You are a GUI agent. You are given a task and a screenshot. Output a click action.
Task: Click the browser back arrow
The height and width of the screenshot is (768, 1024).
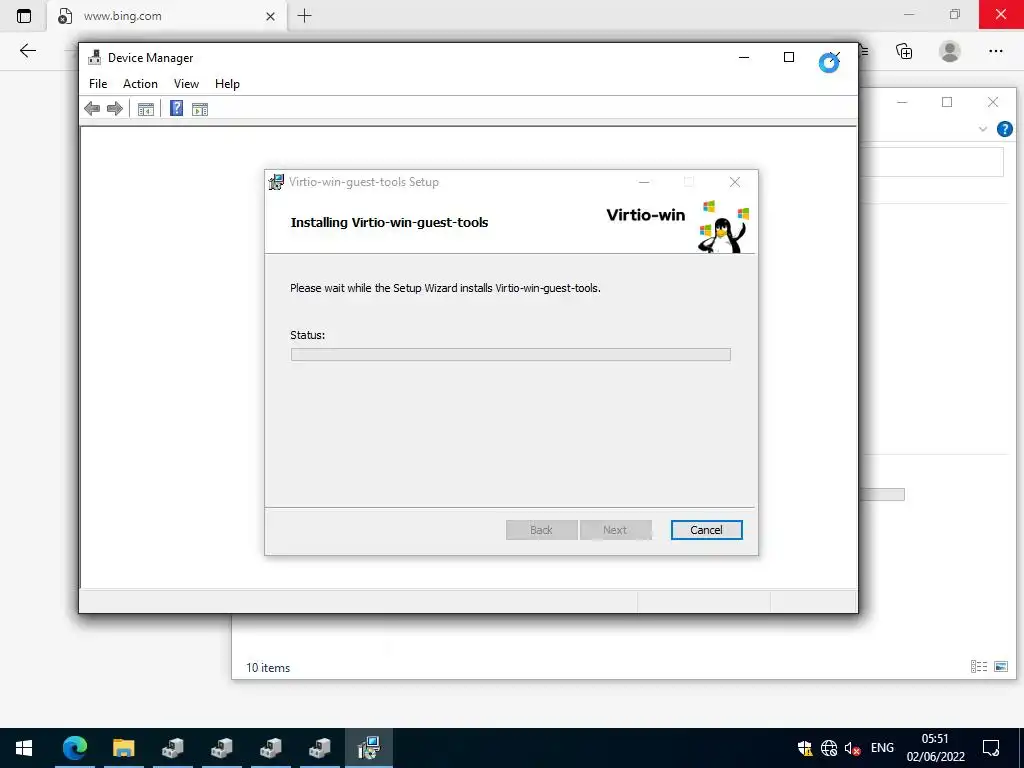pyautogui.click(x=27, y=51)
